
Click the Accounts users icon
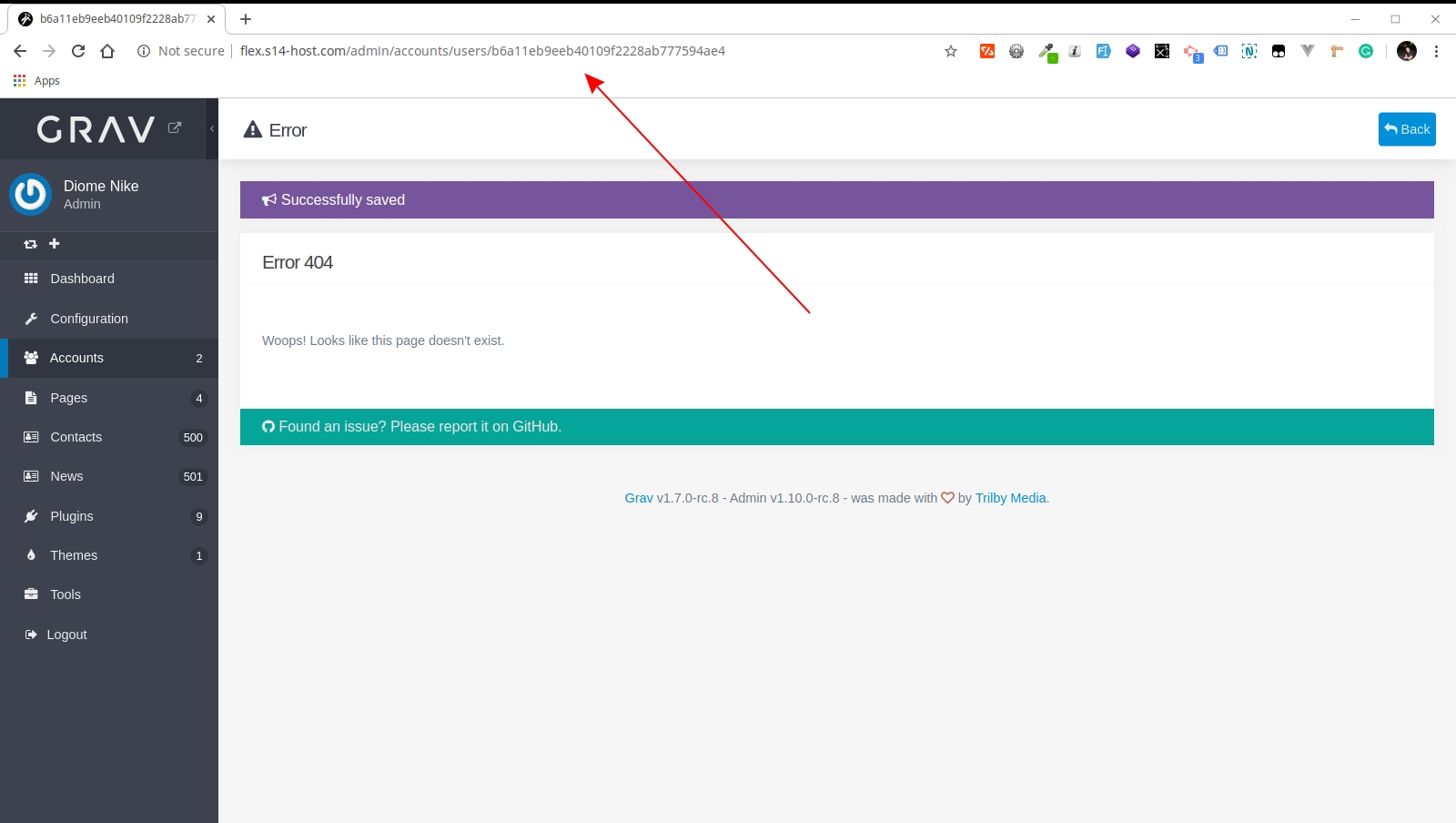click(31, 358)
